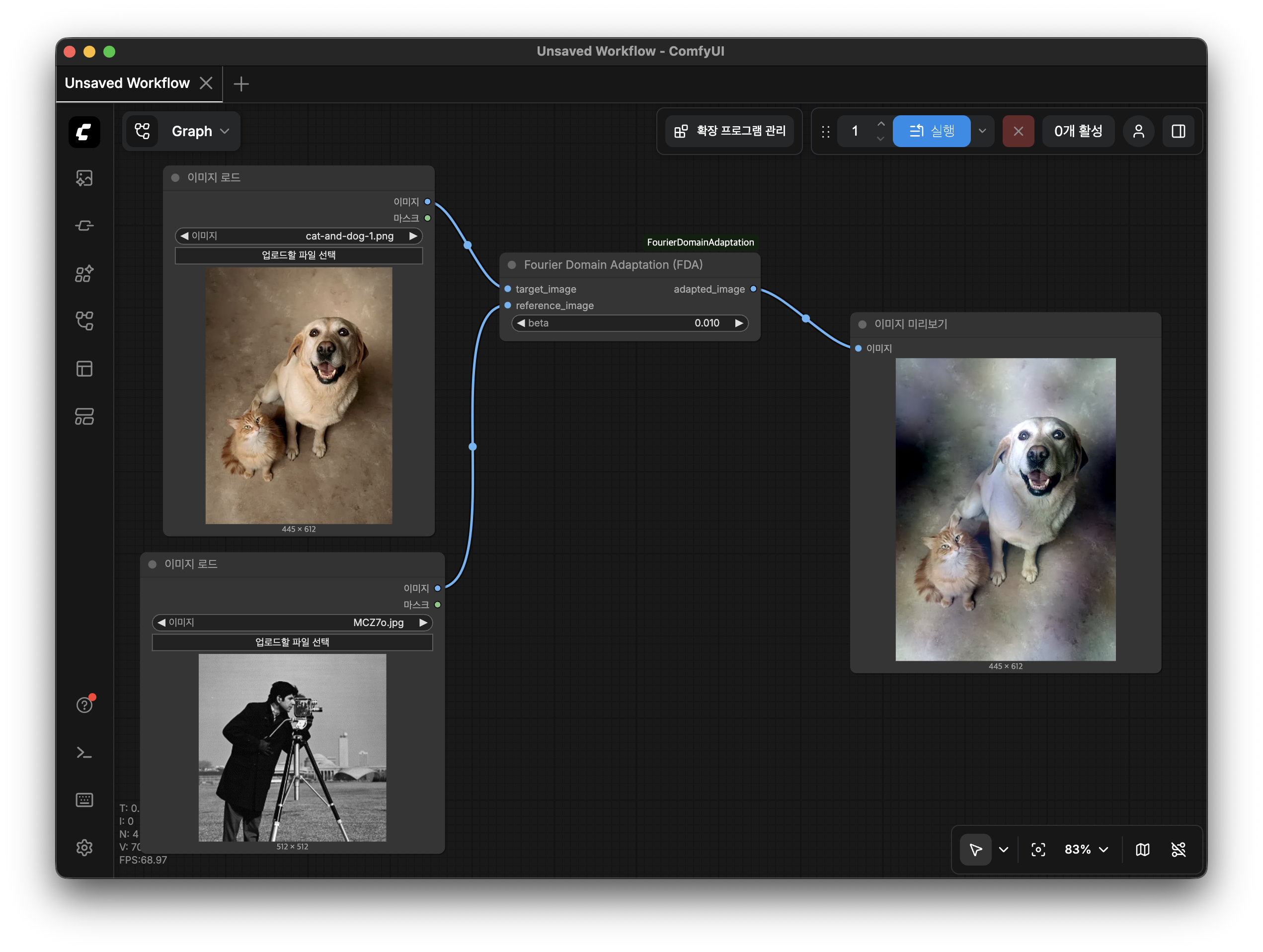Decrease the batch count stepper
1263x952 pixels.
(x=880, y=139)
